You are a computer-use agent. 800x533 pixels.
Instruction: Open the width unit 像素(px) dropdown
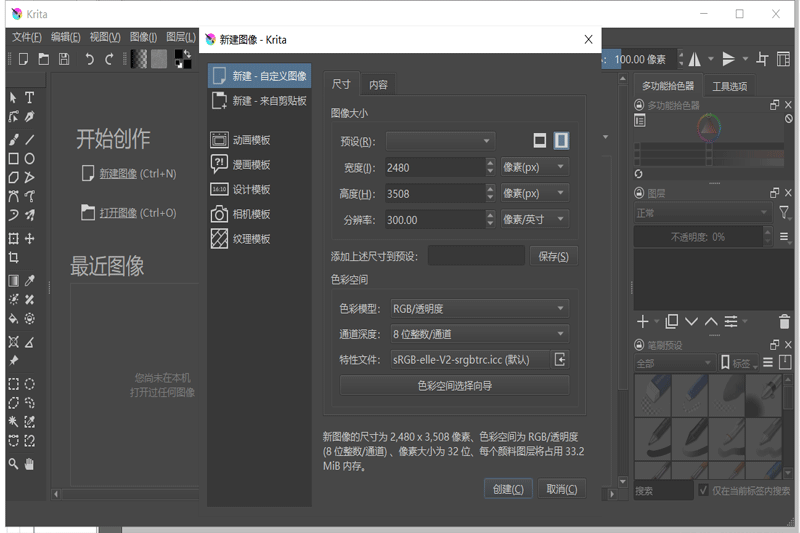[534, 167]
